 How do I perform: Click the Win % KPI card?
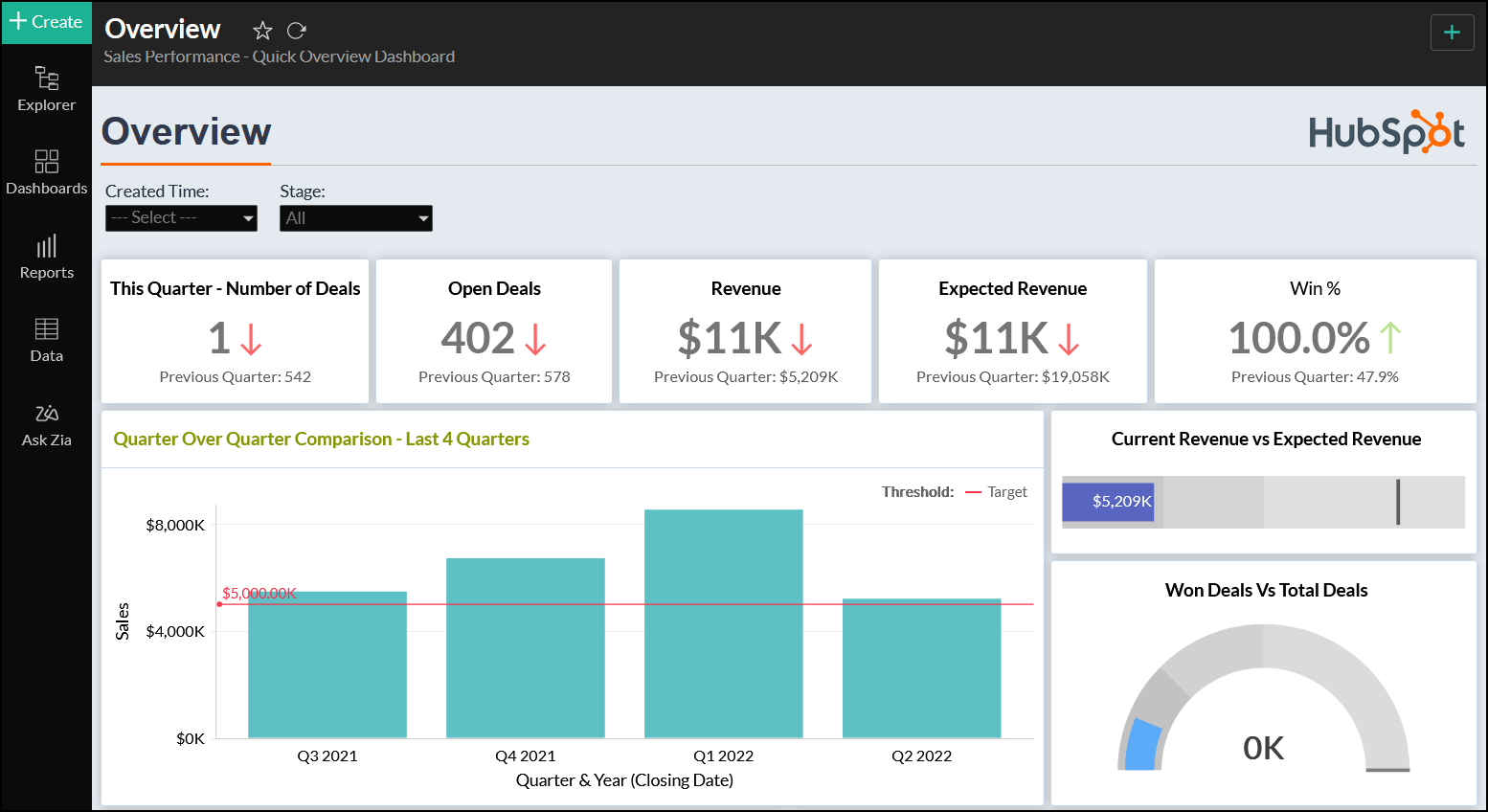tap(1315, 331)
